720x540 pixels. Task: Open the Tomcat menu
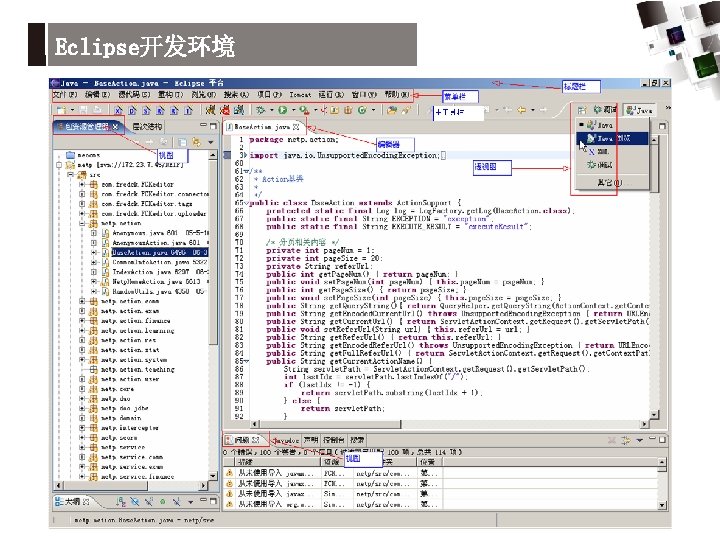pyautogui.click(x=300, y=95)
